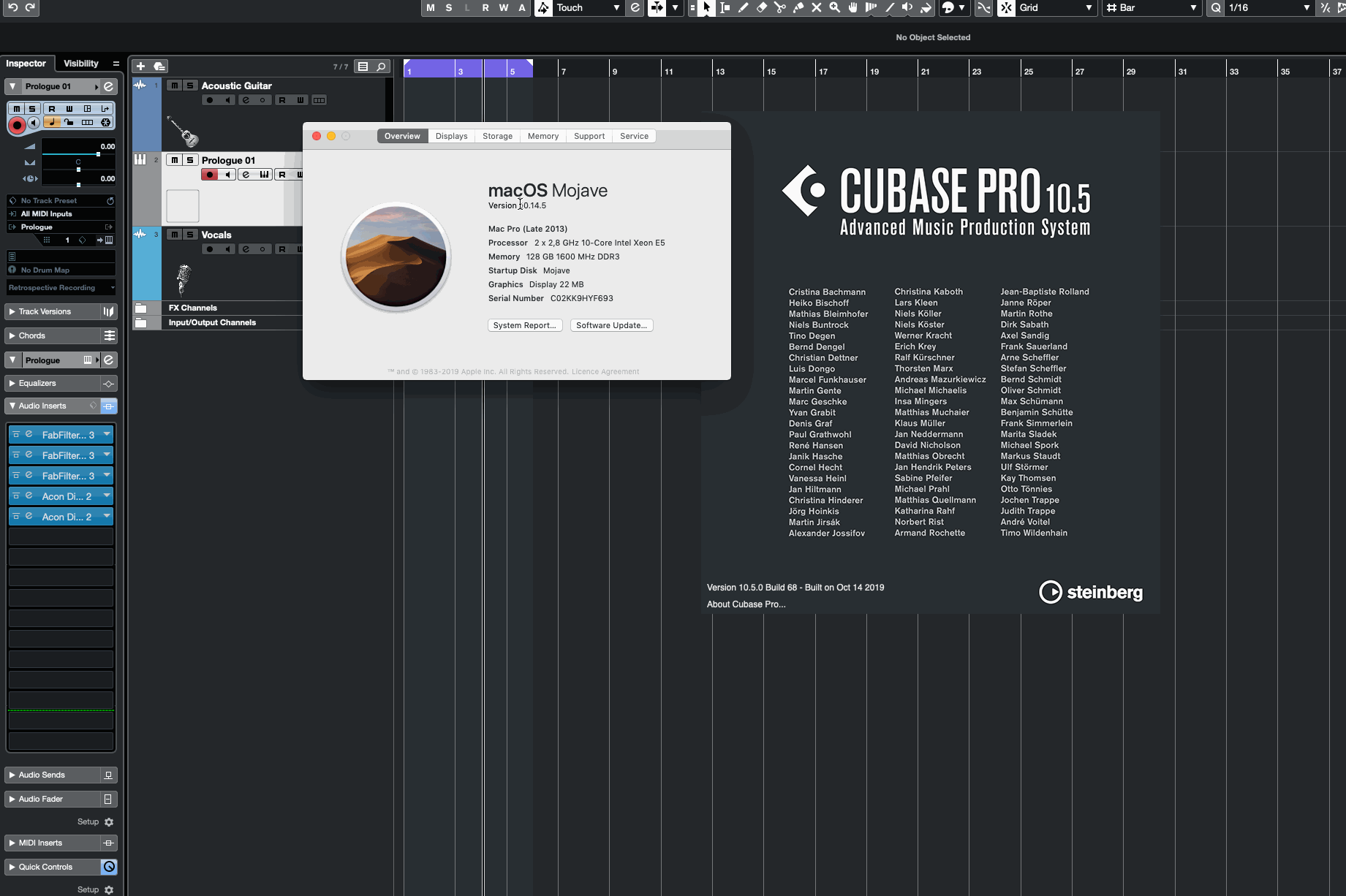Select the Zoom magnifier tool
This screenshot has height=896, width=1346.
coord(834,7)
